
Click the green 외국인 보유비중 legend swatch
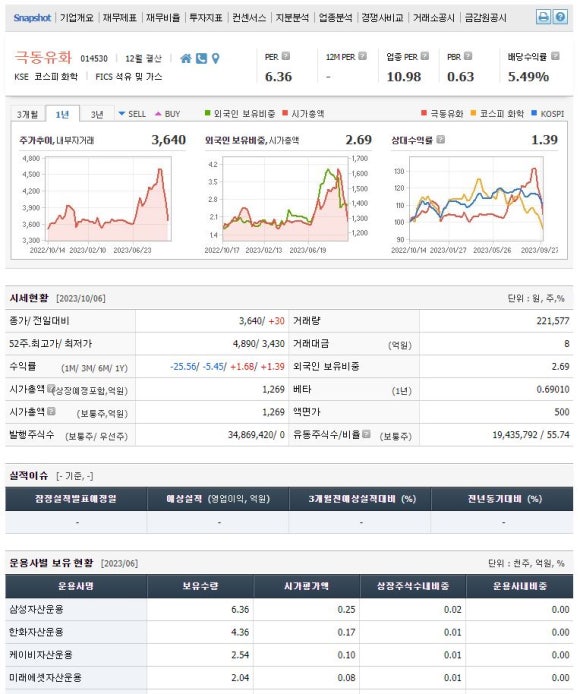[208, 113]
